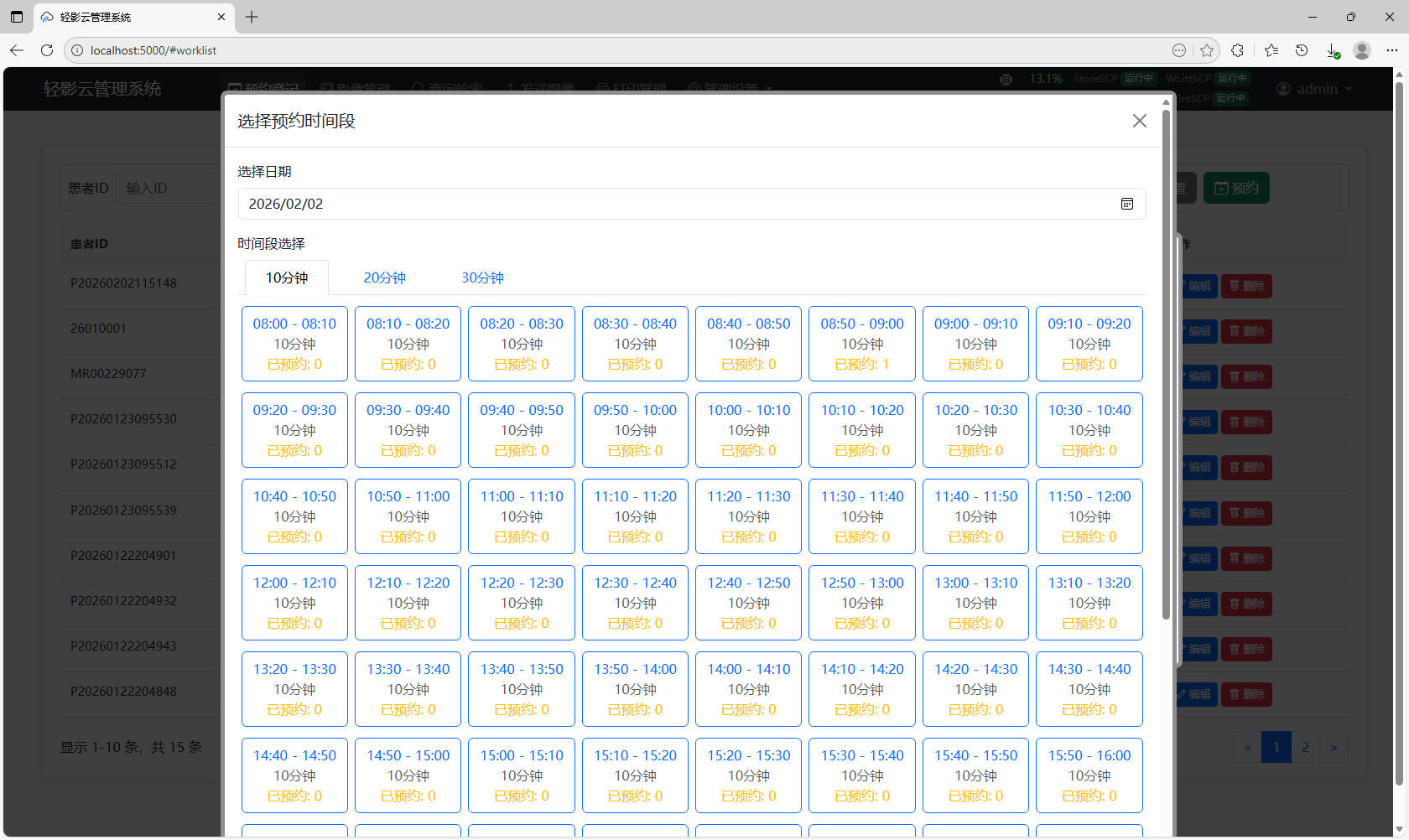Image resolution: width=1409 pixels, height=840 pixels.
Task: Open the browser profile avatar
Action: tap(1362, 50)
